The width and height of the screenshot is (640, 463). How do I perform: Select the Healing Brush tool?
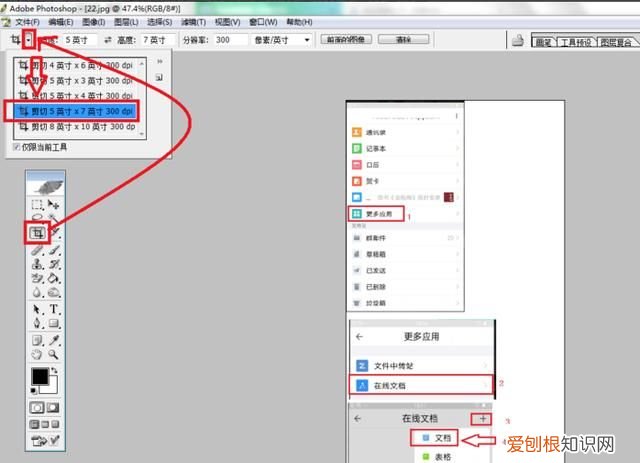point(38,250)
